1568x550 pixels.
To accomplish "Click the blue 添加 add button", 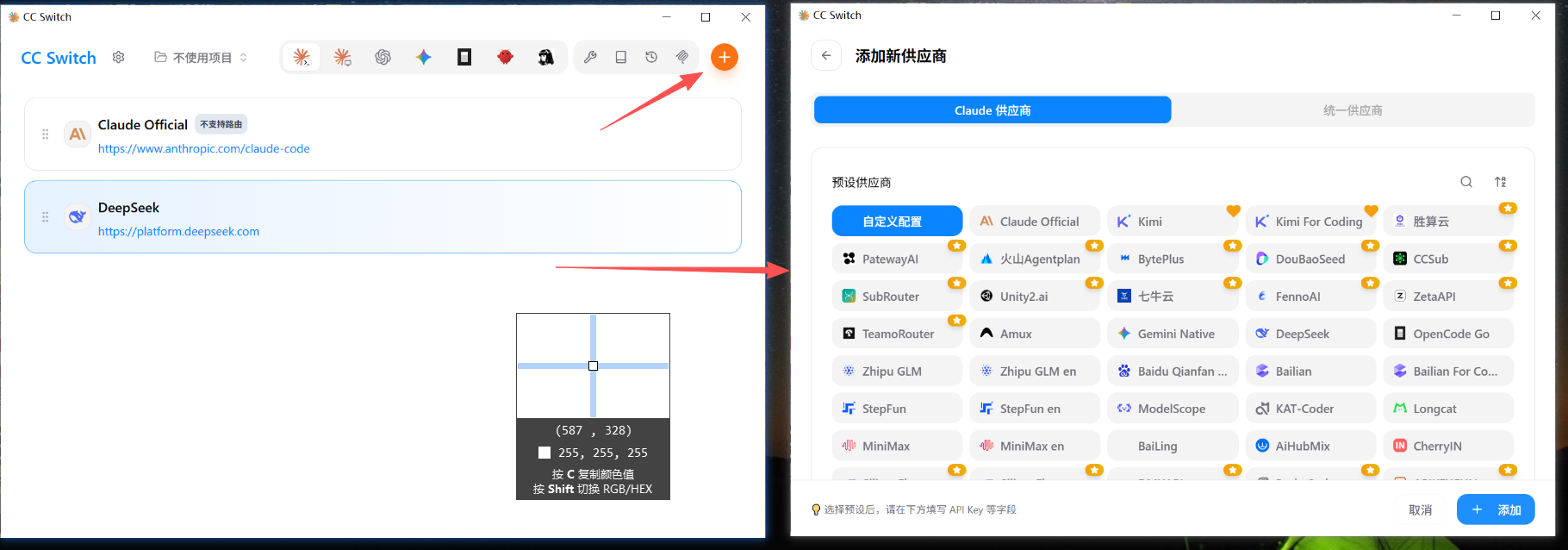I will (1496, 509).
